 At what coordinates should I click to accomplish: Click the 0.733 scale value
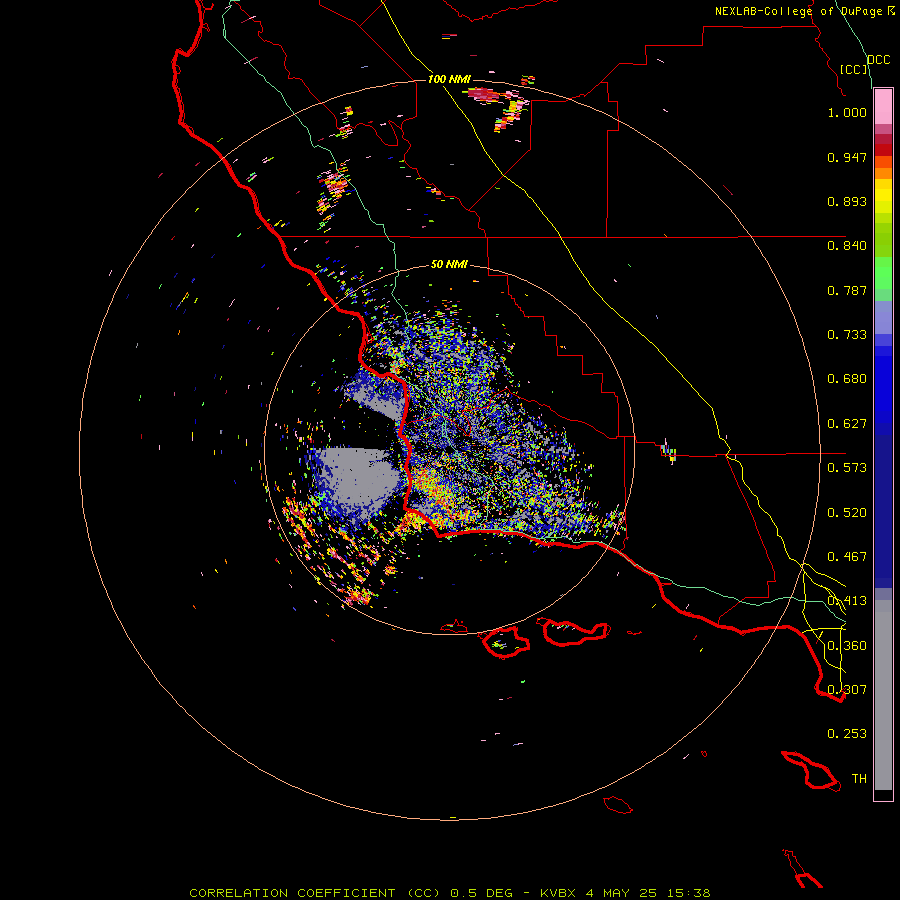point(847,335)
